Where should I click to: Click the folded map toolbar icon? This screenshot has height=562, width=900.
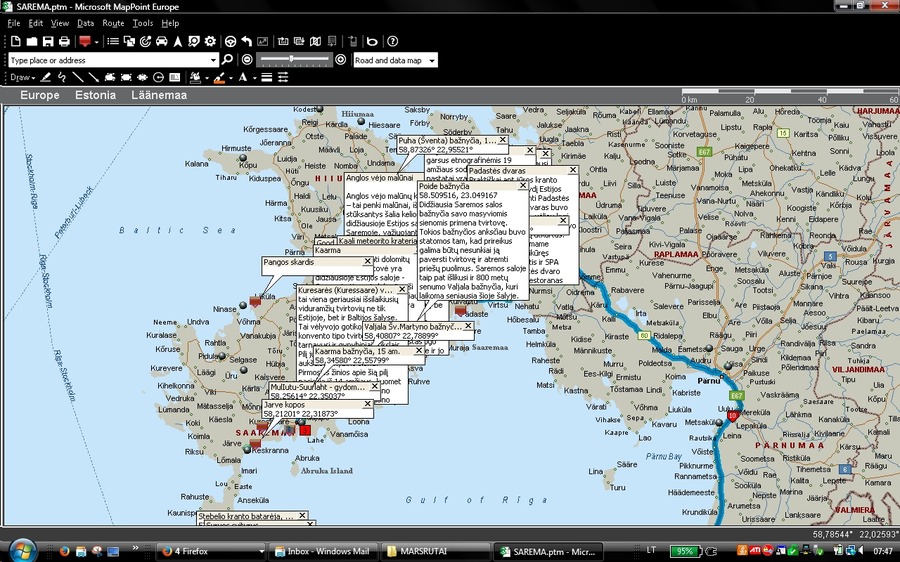(x=315, y=41)
